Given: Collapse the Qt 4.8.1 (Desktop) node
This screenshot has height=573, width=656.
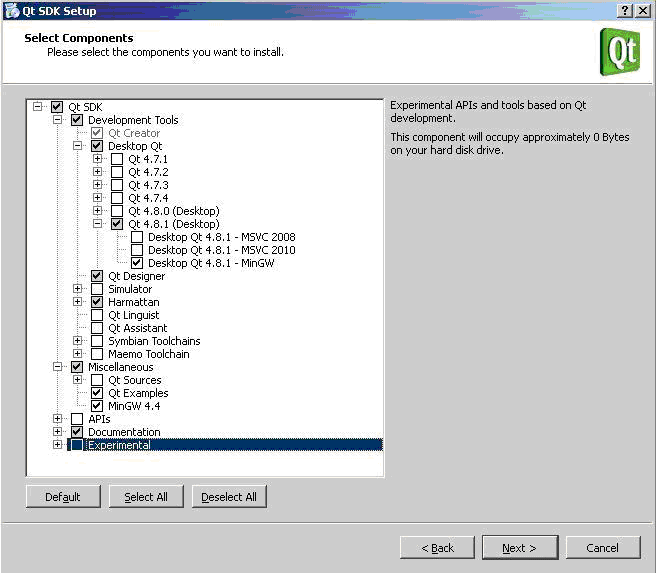Looking at the screenshot, I should point(97,224).
